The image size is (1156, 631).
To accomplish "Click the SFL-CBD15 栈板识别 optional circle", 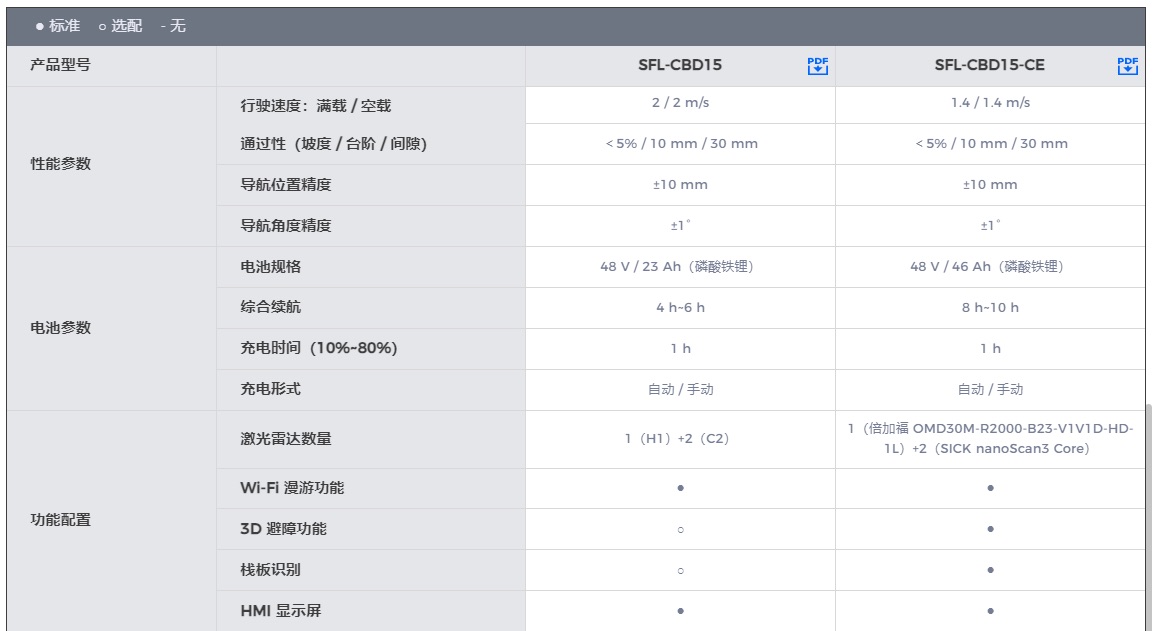I will (680, 571).
